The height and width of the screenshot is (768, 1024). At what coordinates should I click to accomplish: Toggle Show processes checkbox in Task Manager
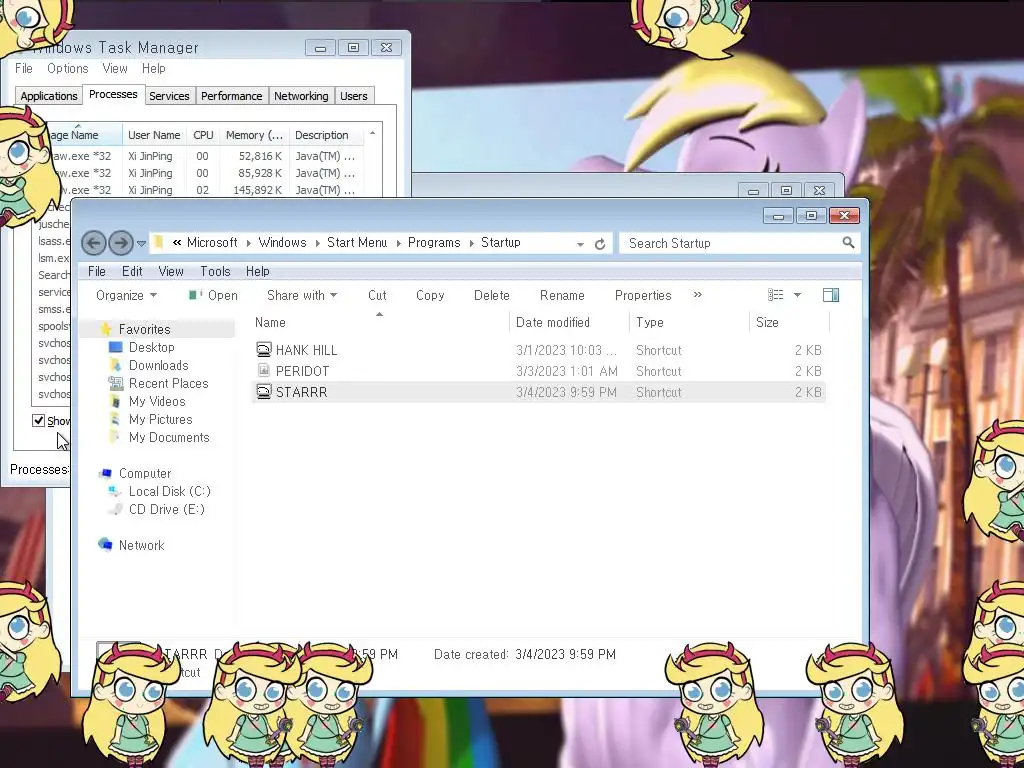[x=39, y=421]
